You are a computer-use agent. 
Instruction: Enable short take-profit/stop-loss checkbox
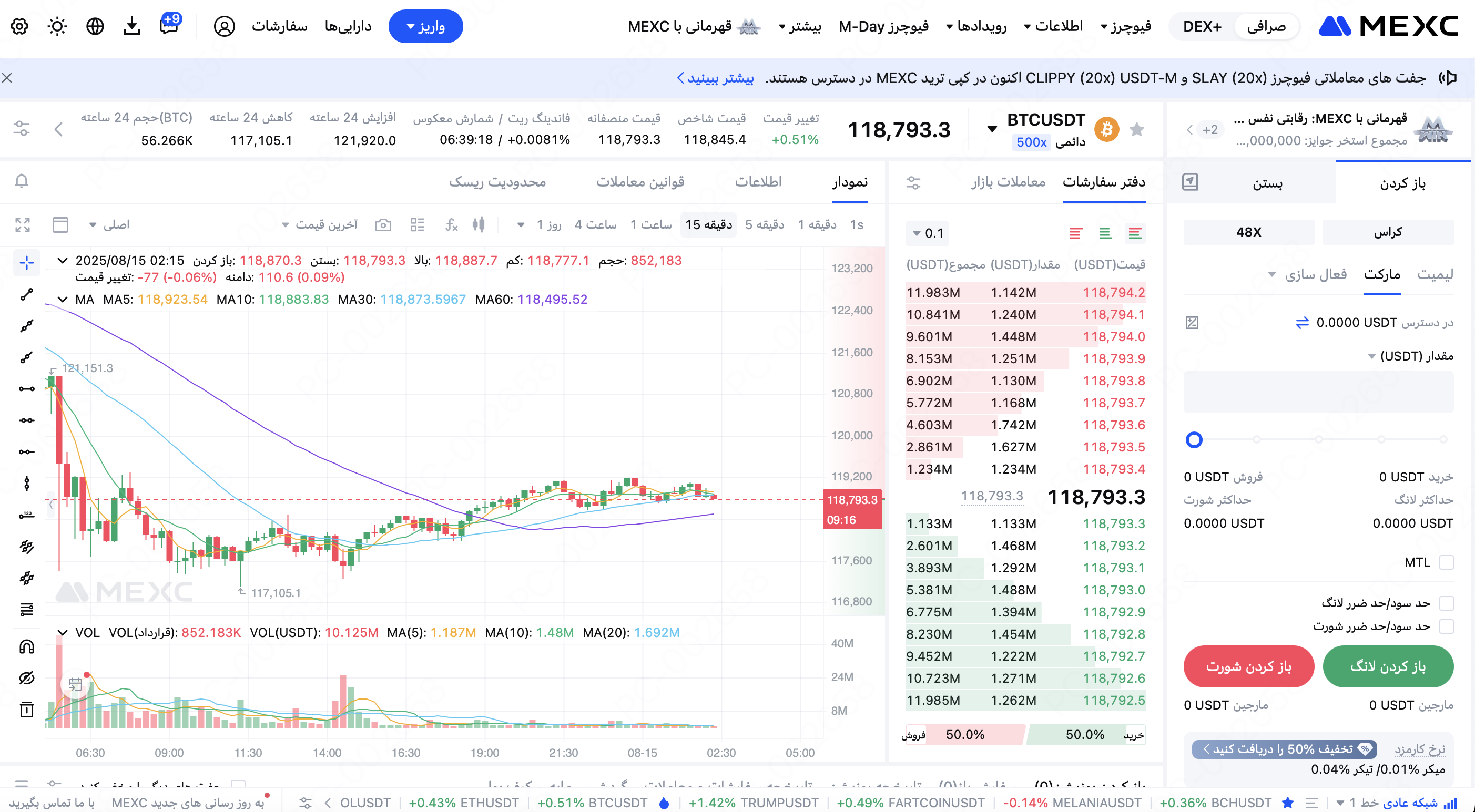tap(1447, 626)
